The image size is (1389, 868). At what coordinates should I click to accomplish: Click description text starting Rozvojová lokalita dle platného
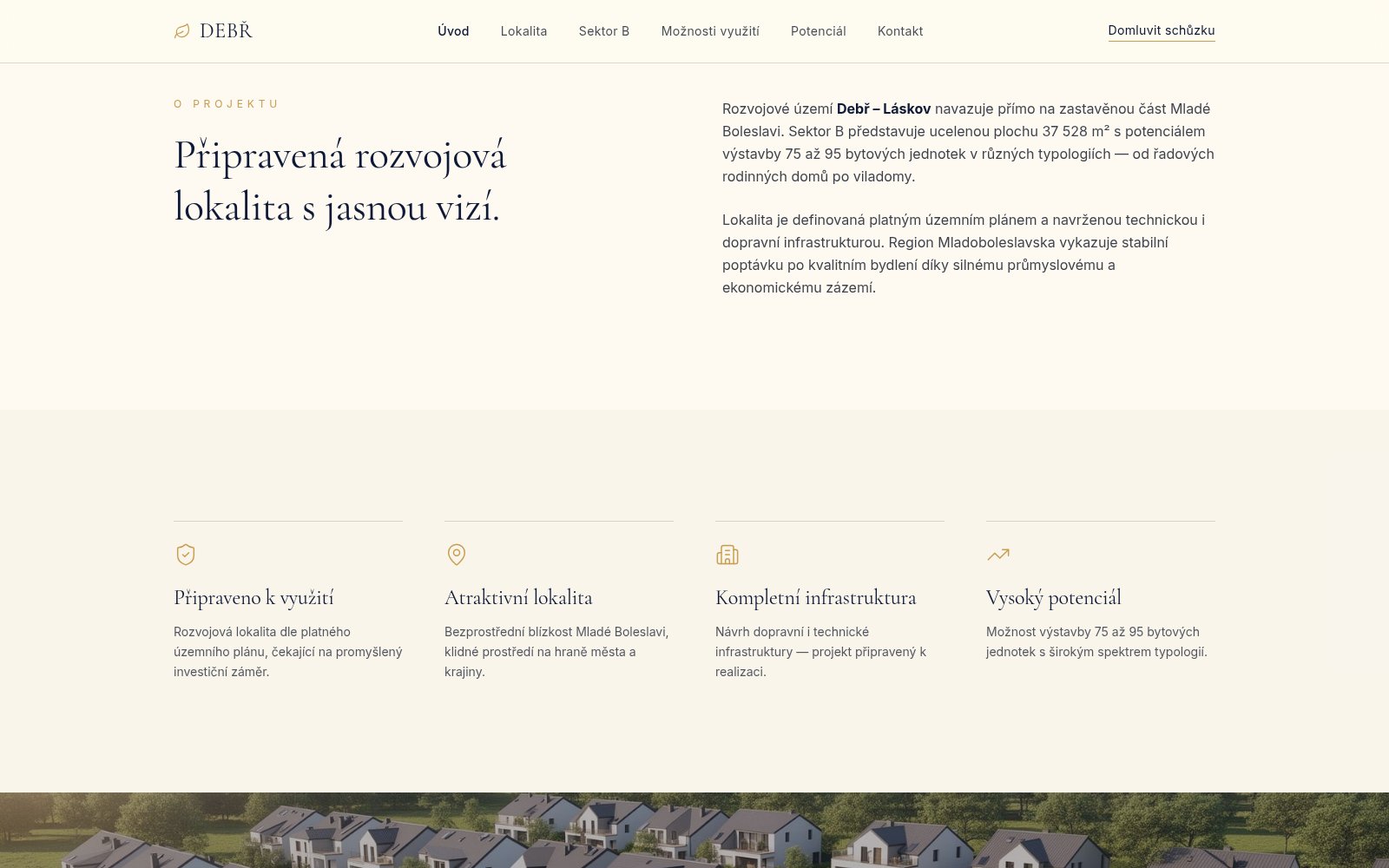pos(288,652)
